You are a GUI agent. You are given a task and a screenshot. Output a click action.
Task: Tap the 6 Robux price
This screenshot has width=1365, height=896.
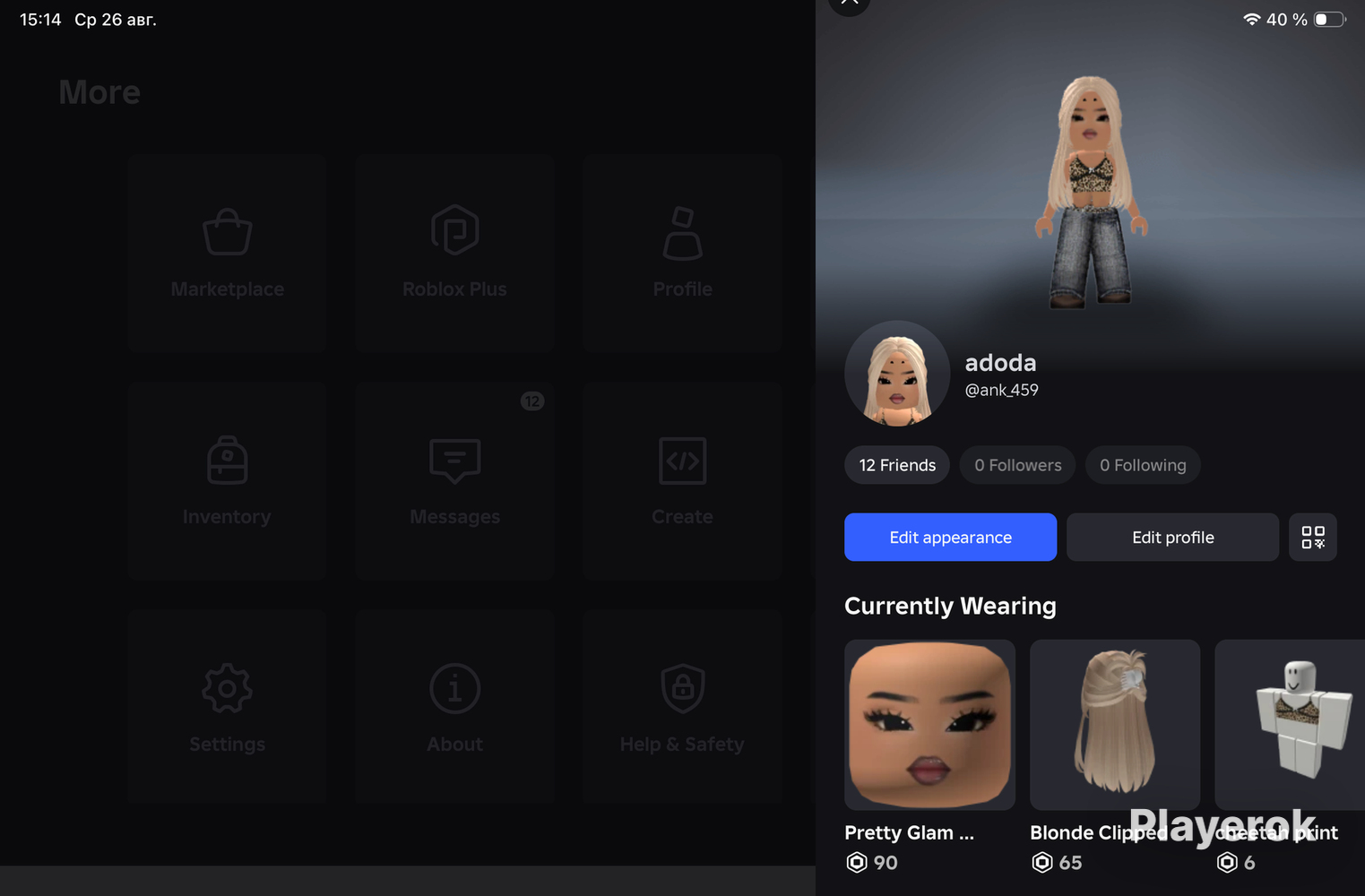[1249, 863]
